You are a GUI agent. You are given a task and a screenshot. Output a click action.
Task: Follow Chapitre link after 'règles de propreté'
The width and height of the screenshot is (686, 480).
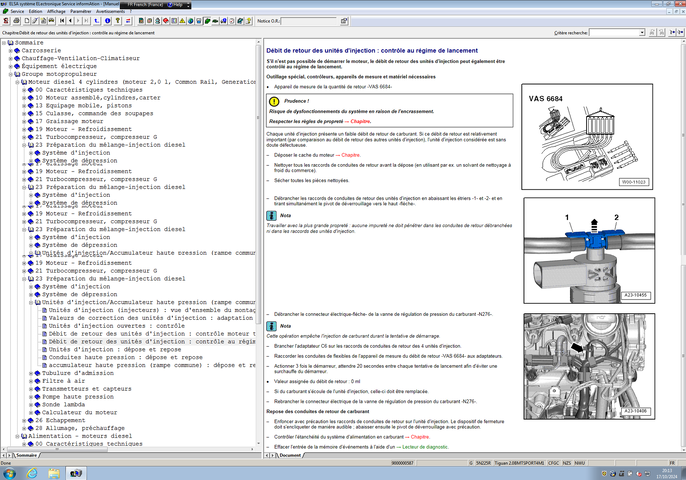coord(360,122)
